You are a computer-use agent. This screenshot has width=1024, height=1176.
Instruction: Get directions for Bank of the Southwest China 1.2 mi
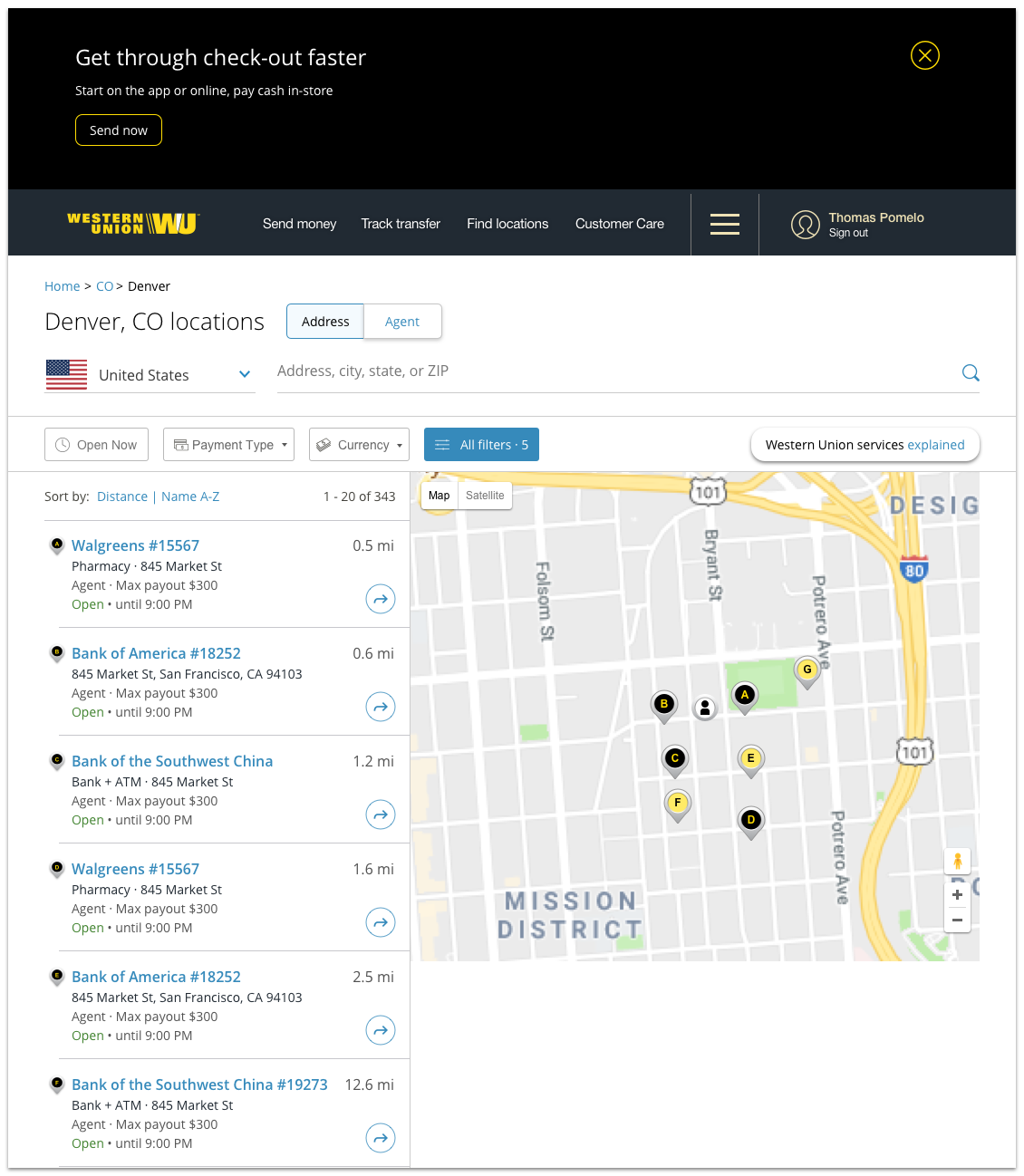tap(381, 815)
